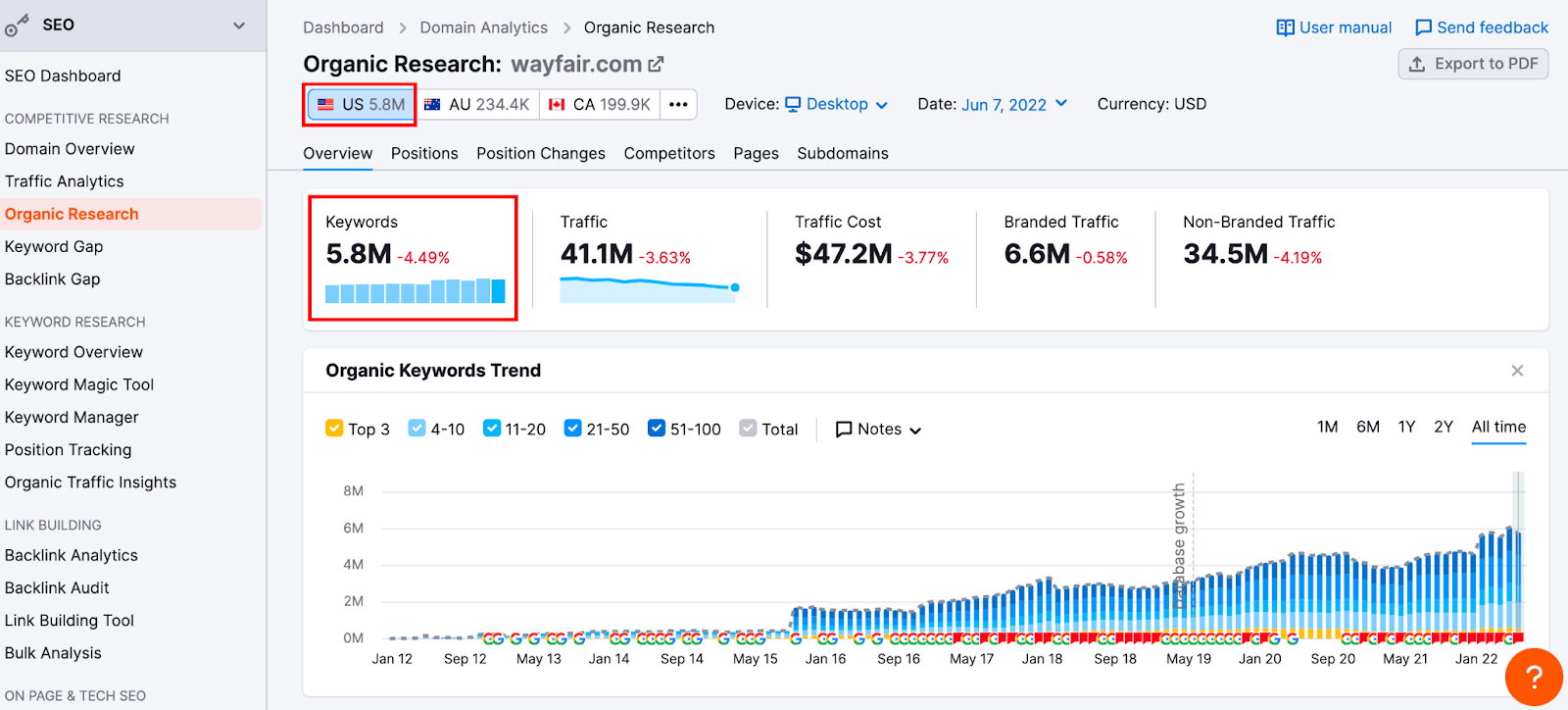Click the Notes comment icon

click(843, 430)
